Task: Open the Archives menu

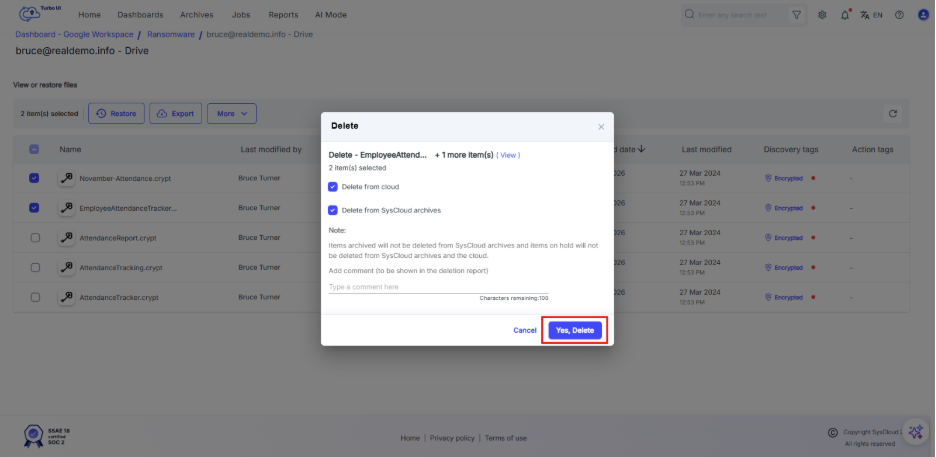Action: [196, 15]
